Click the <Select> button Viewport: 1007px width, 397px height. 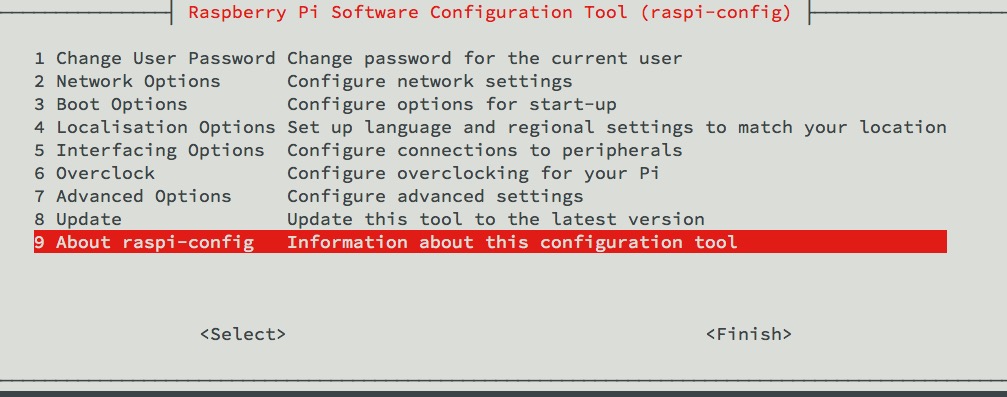[243, 334]
